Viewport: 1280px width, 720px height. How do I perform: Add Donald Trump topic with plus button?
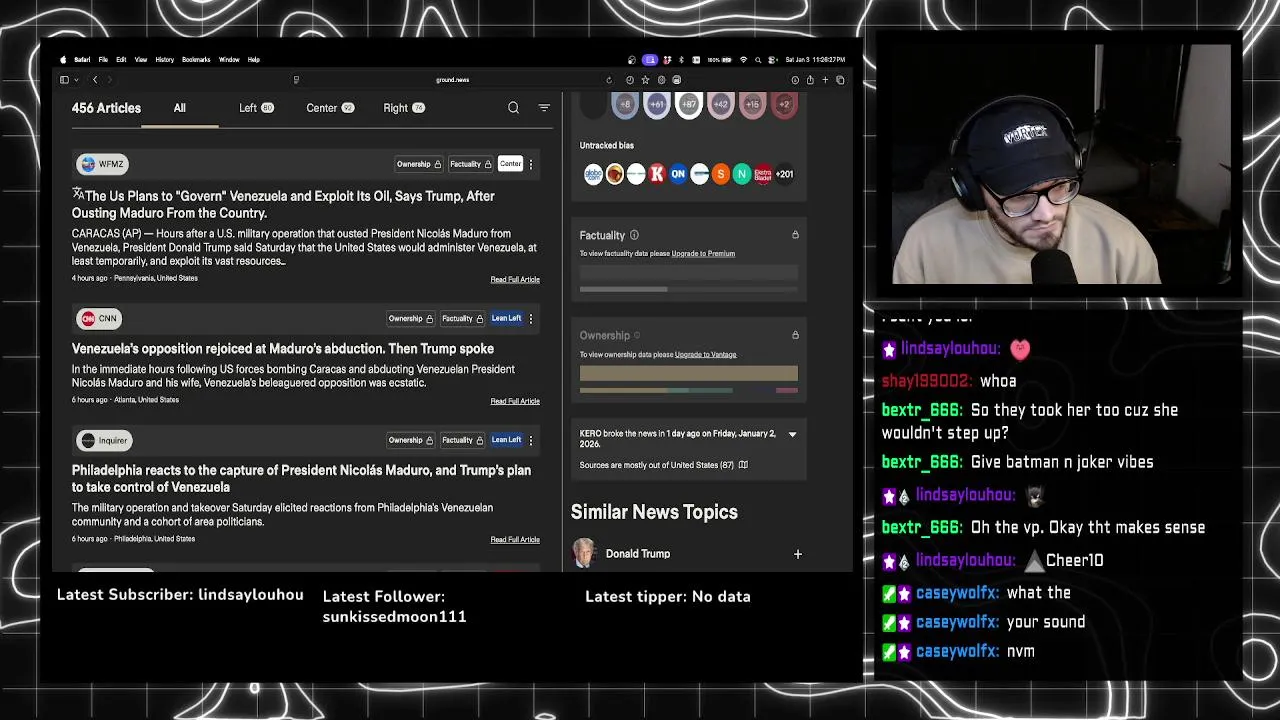(x=798, y=554)
